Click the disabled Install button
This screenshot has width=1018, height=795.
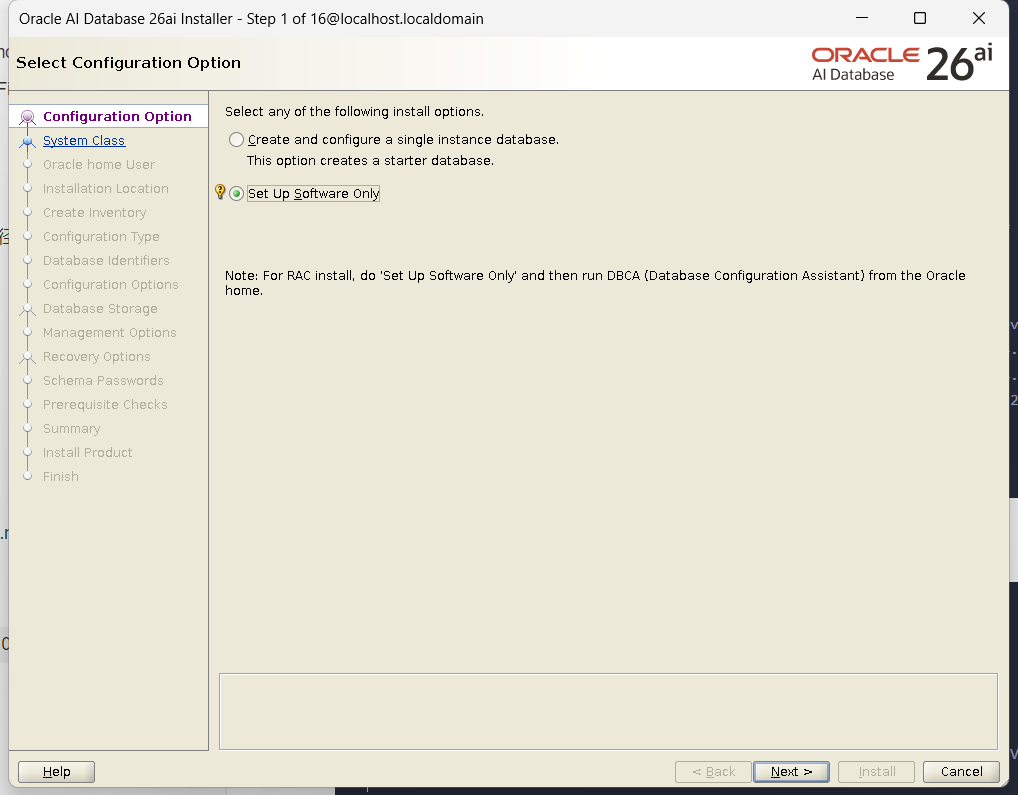pos(876,772)
